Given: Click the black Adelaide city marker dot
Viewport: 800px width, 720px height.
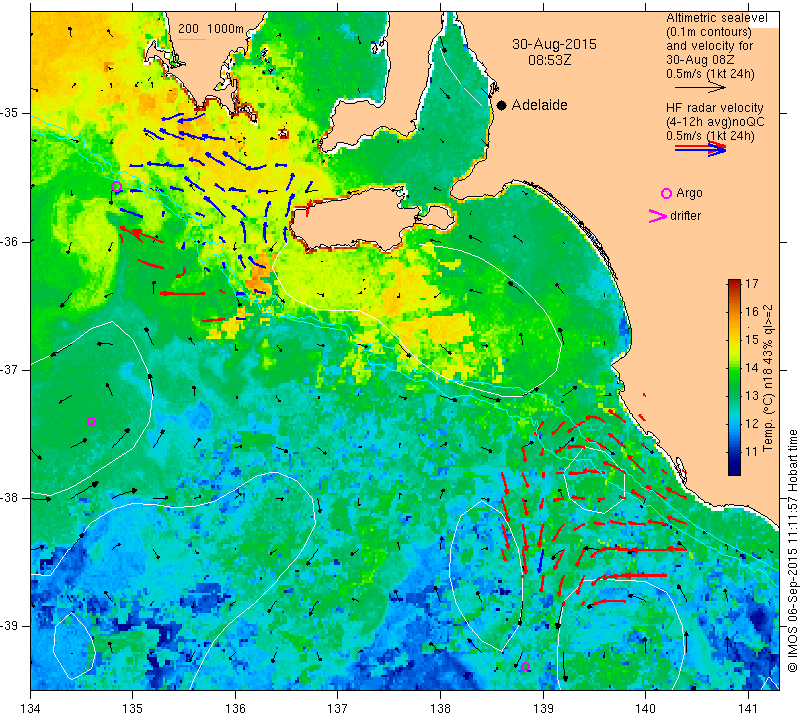Looking at the screenshot, I should pos(502,105).
